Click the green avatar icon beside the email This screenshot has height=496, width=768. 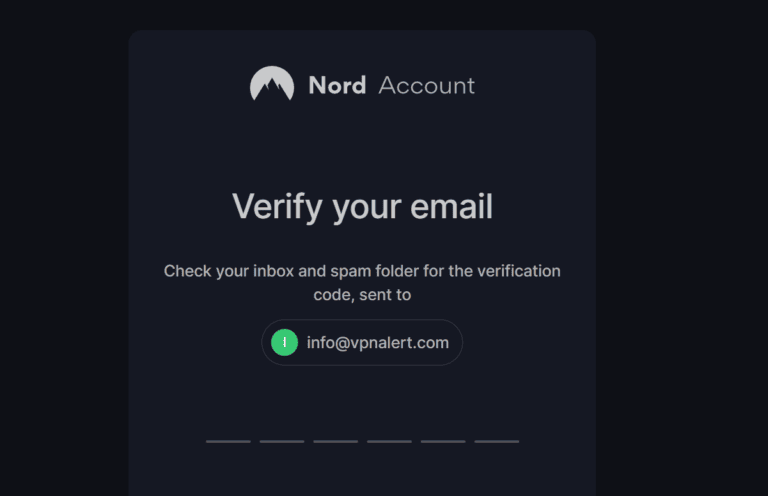[284, 343]
